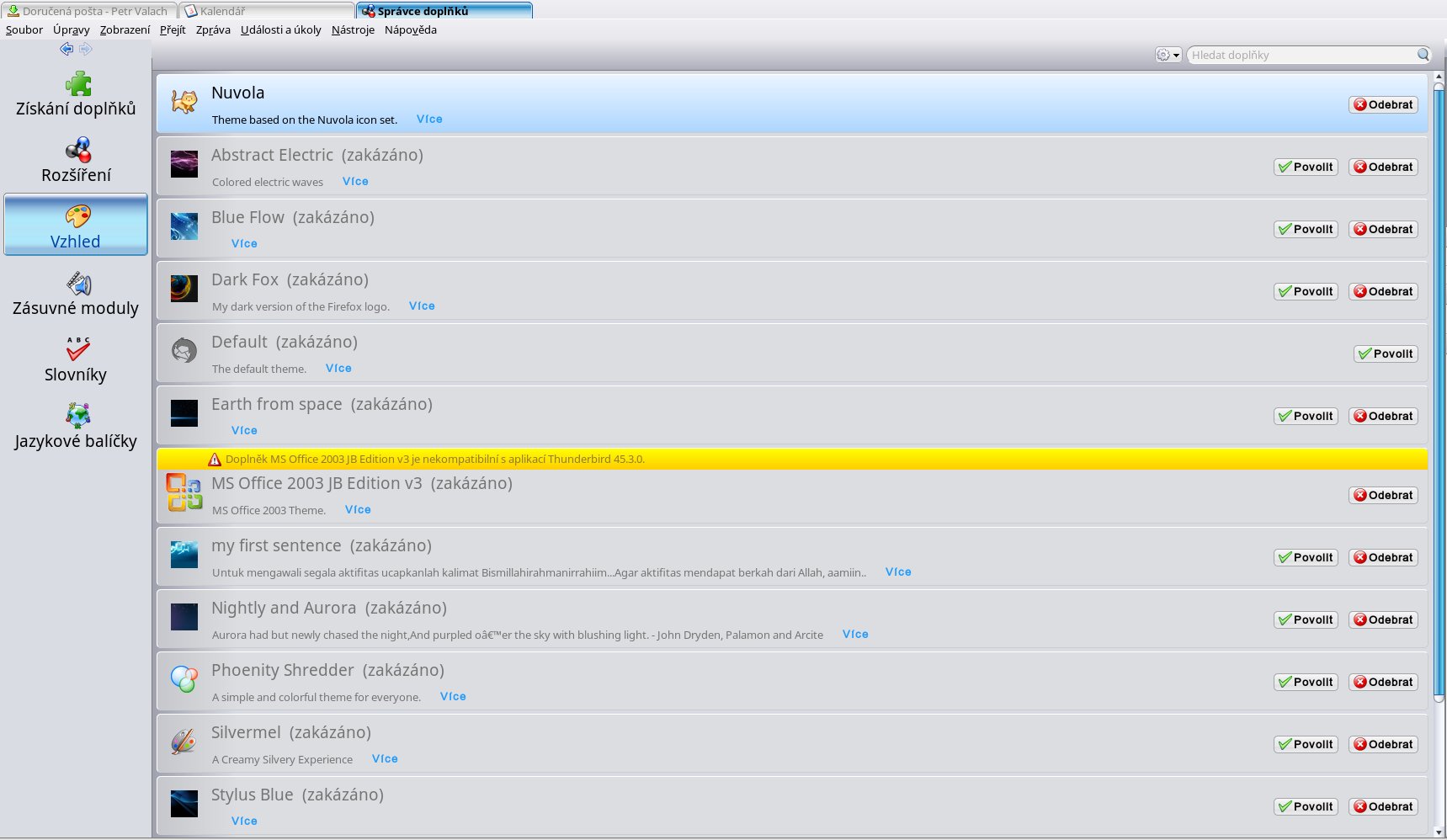This screenshot has width=1447, height=840.
Task: Select the Správce doplňků tab
Action: [444, 11]
